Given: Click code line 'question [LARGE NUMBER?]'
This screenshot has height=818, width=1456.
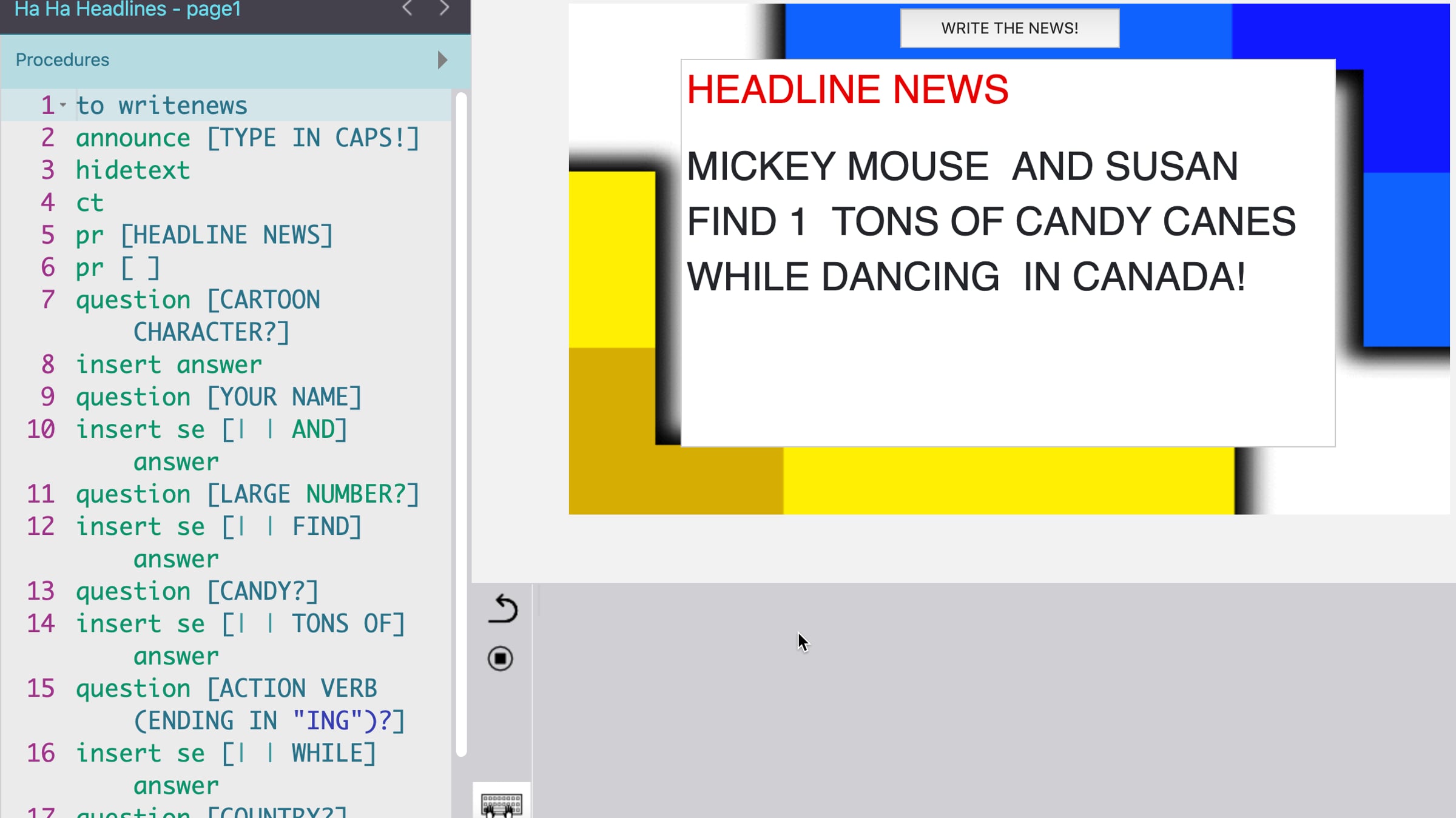Looking at the screenshot, I should pos(248,494).
